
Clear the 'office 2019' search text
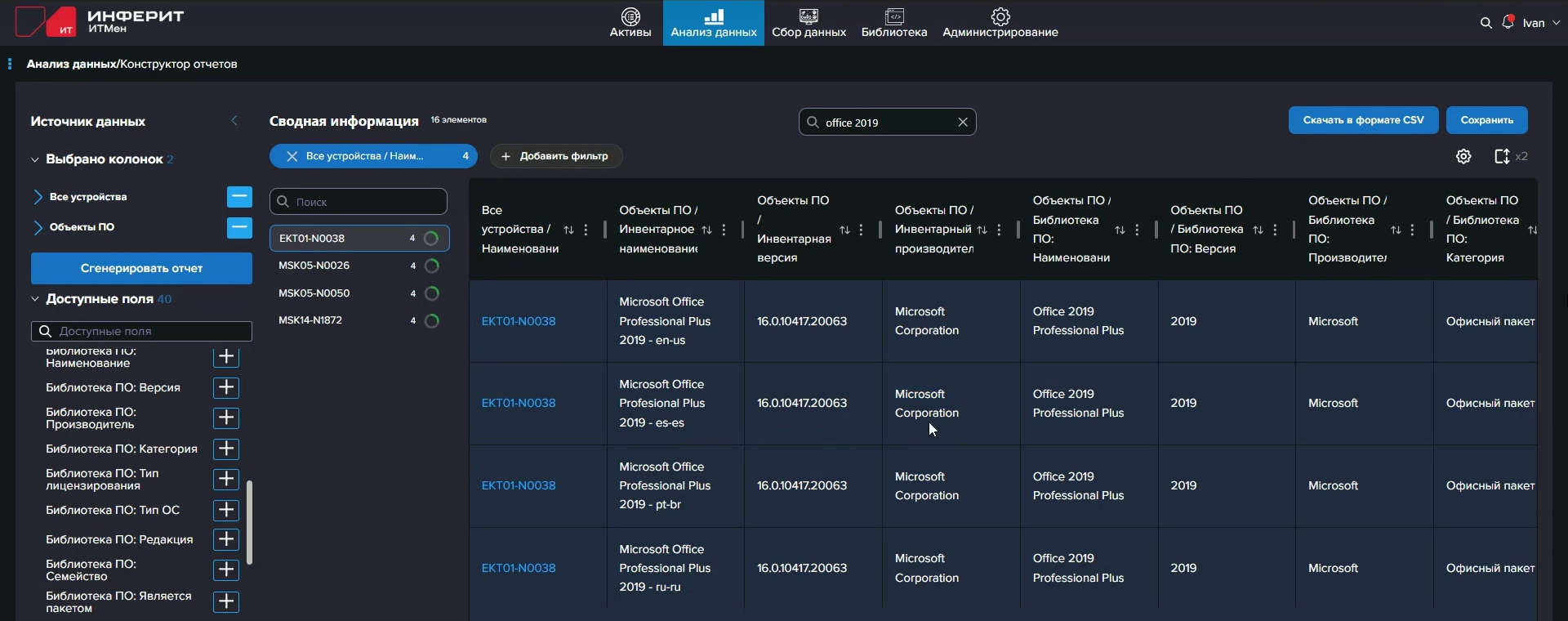[x=963, y=122]
